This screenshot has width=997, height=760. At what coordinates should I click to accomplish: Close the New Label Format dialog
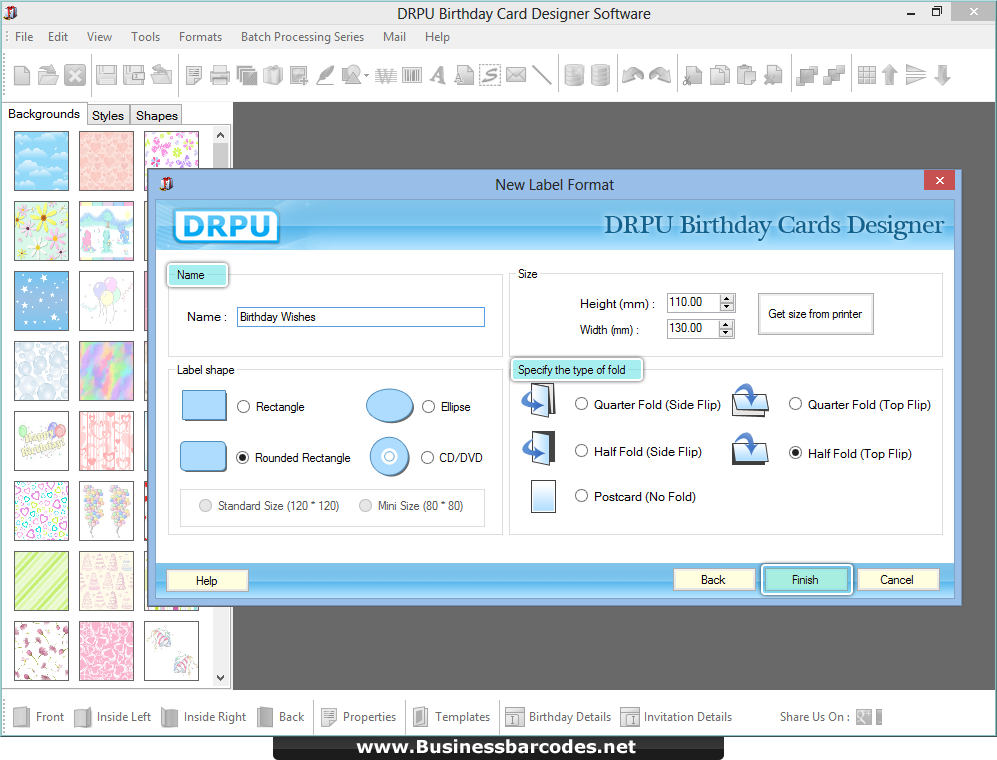939,181
